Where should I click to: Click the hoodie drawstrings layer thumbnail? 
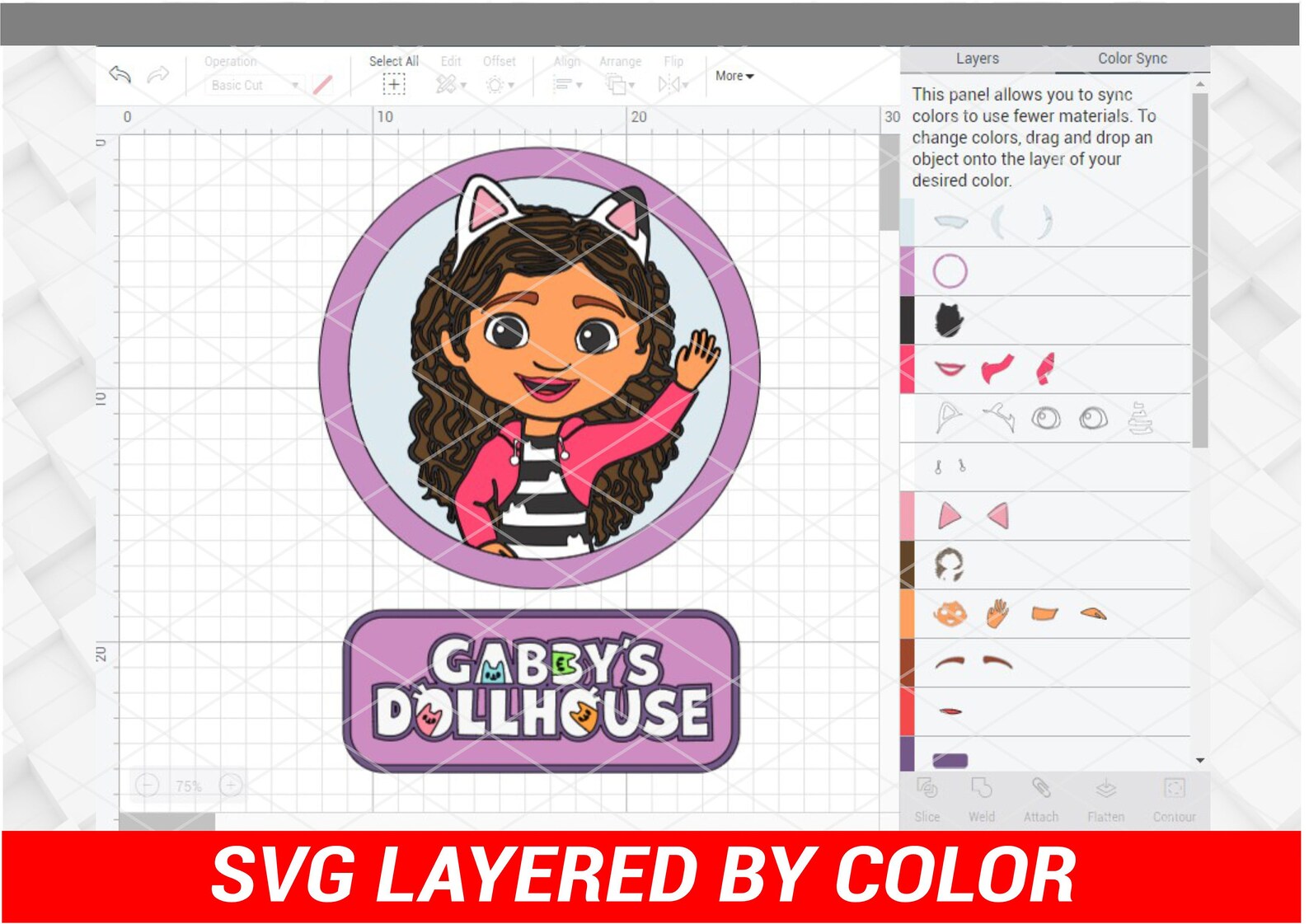950,467
